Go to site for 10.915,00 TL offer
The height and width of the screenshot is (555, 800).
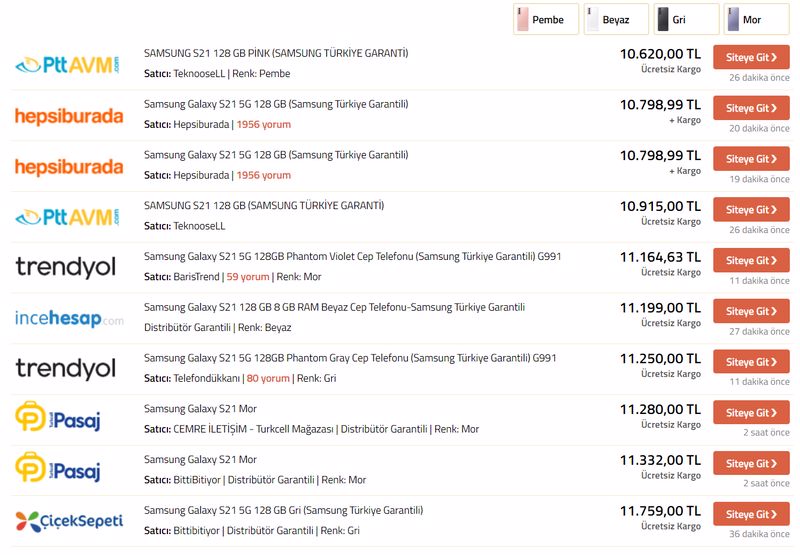751,210
